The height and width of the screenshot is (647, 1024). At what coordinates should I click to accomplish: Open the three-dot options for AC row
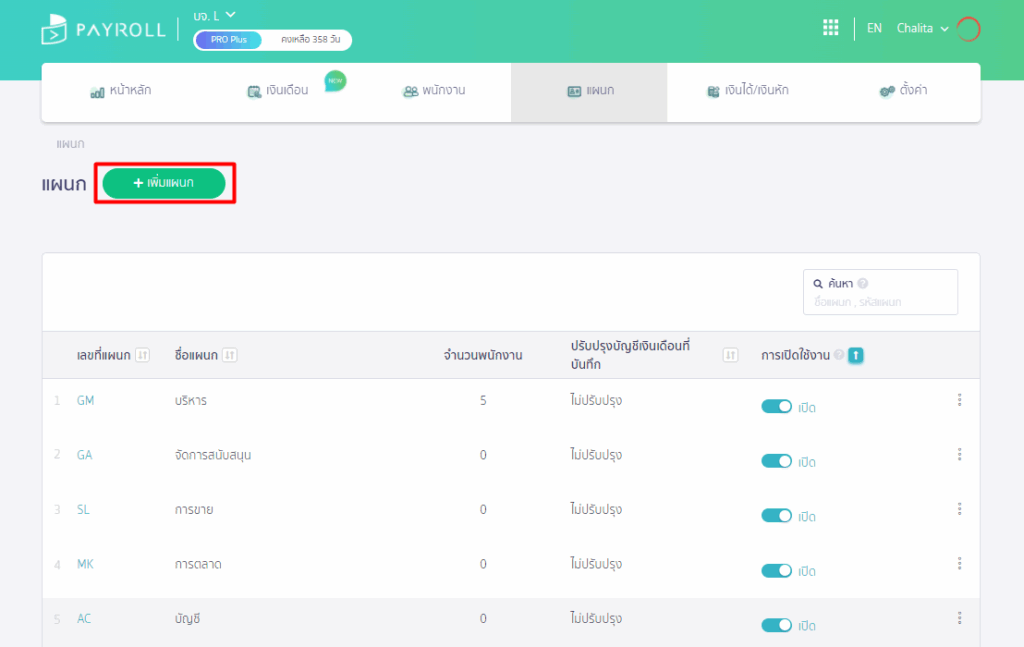click(x=959, y=618)
